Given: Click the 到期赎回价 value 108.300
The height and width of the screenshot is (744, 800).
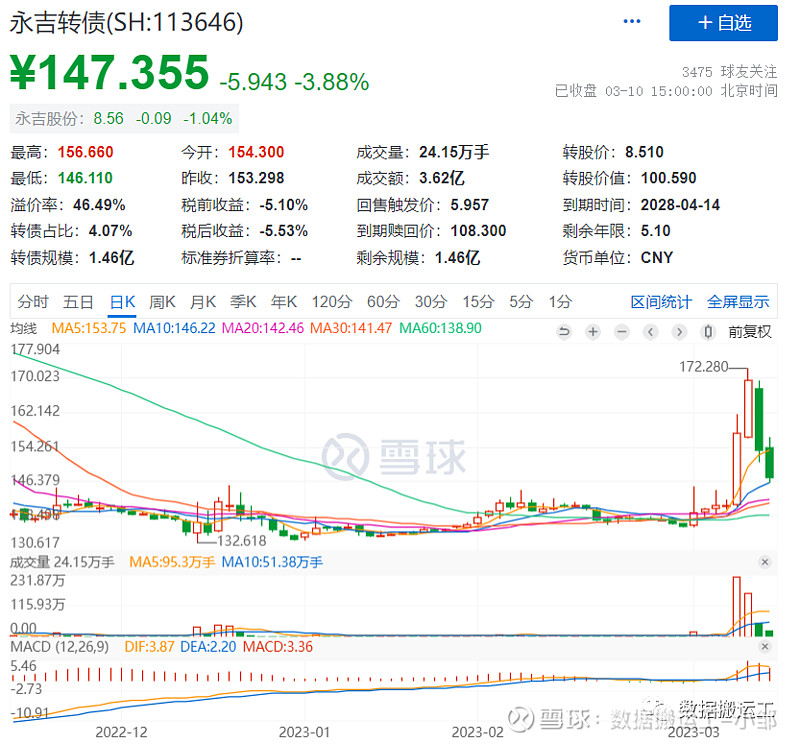Looking at the screenshot, I should (x=478, y=231).
